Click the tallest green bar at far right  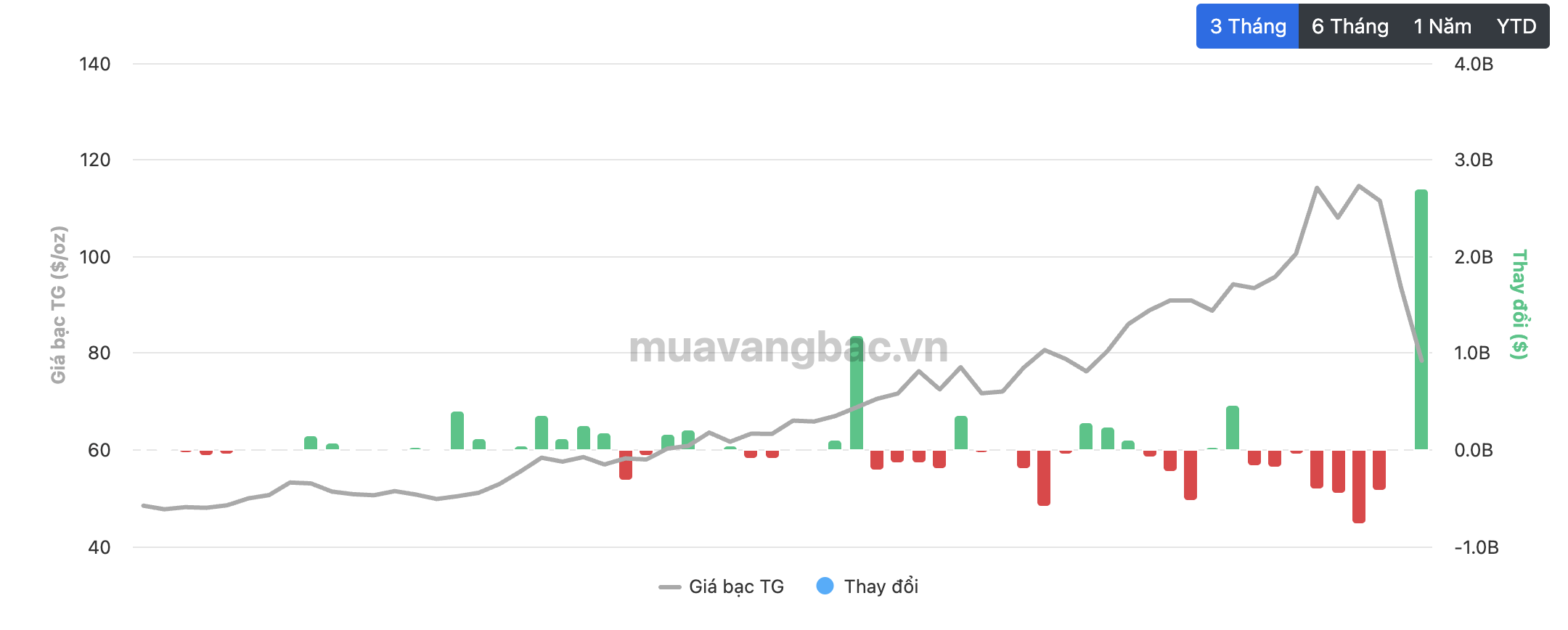click(x=1421, y=319)
